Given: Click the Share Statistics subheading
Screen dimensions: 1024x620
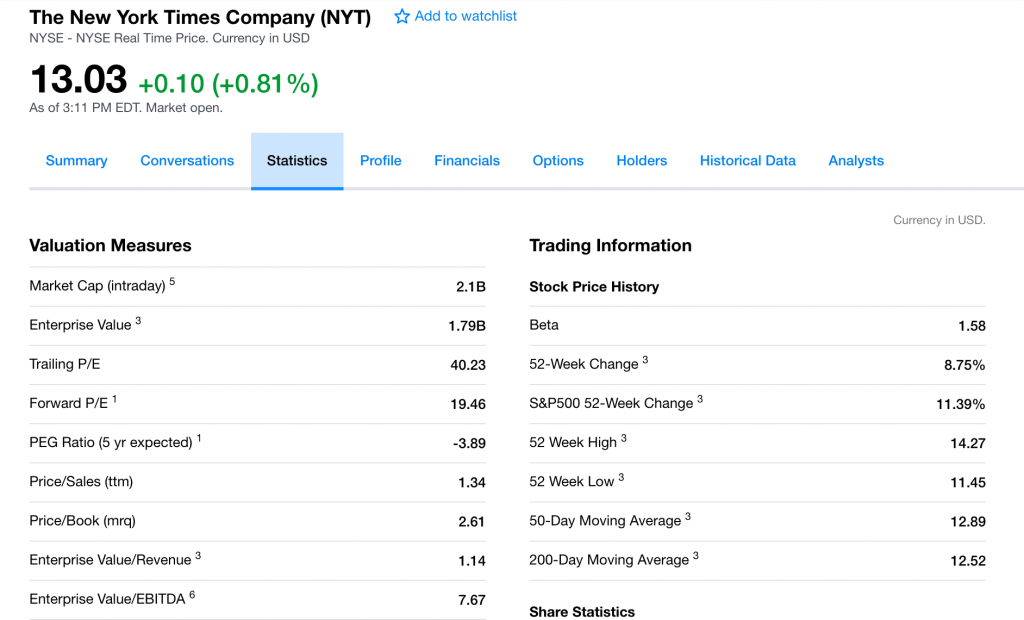Looking at the screenshot, I should tap(582, 612).
